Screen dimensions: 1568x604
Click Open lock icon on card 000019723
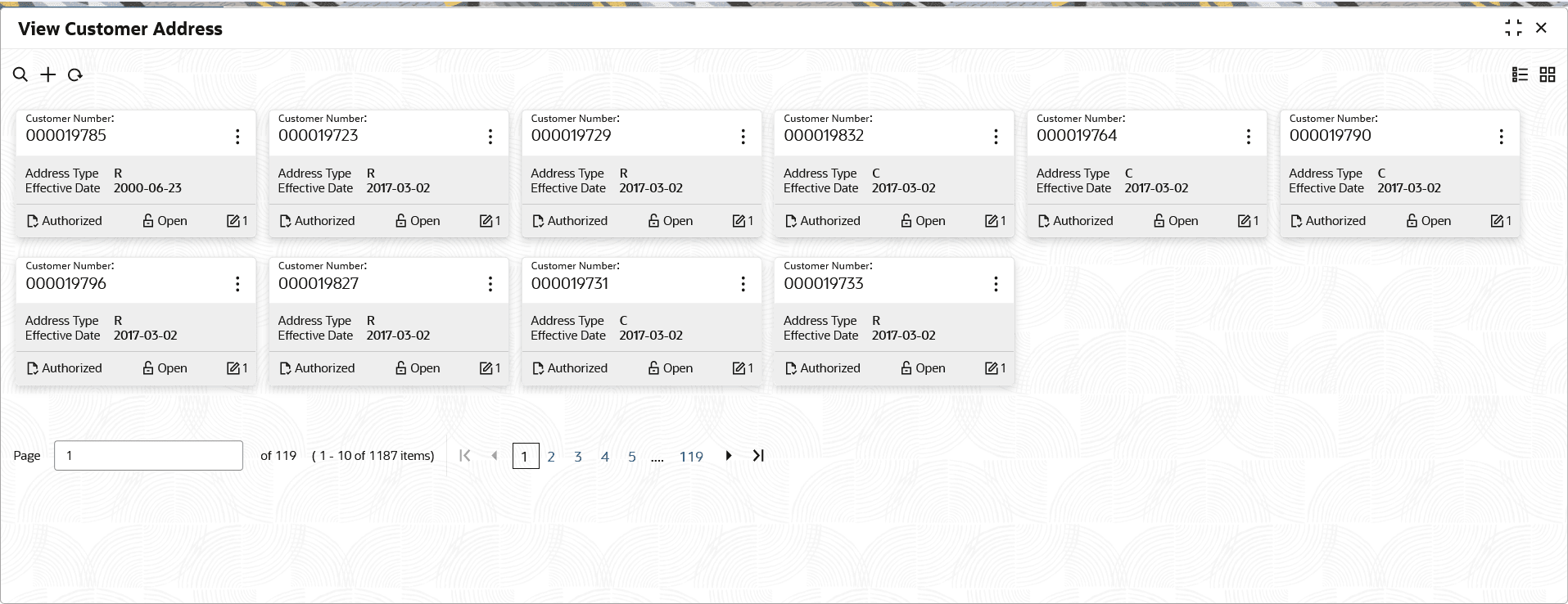pyautogui.click(x=401, y=221)
